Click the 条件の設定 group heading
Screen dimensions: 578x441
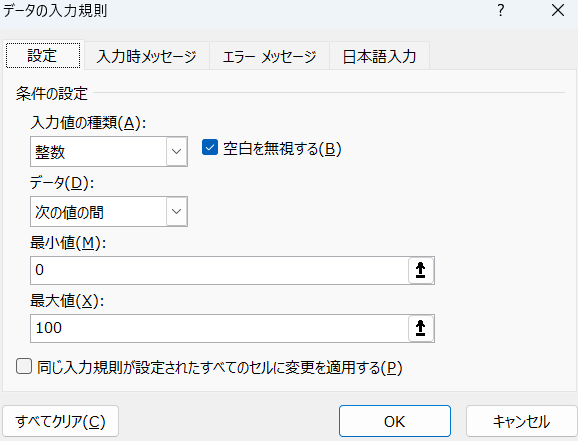point(52,93)
